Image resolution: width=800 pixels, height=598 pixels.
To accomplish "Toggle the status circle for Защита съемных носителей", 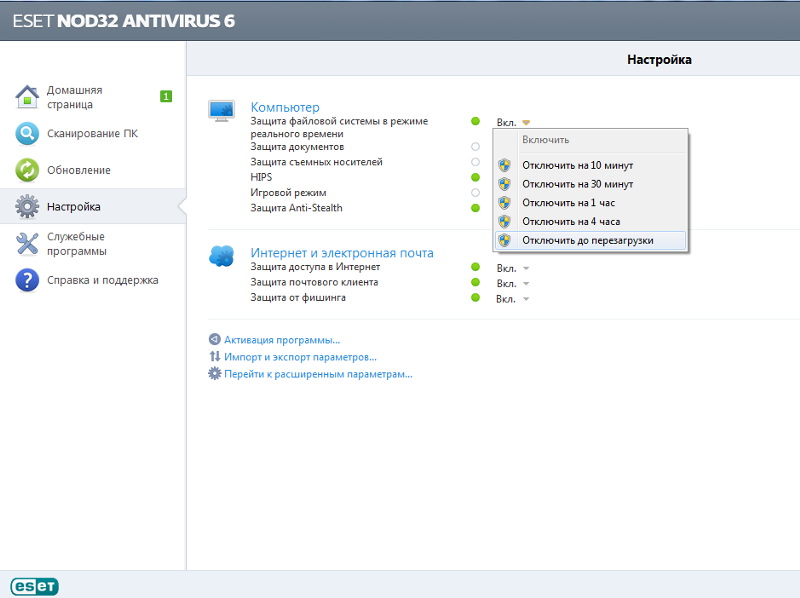I will coord(476,162).
